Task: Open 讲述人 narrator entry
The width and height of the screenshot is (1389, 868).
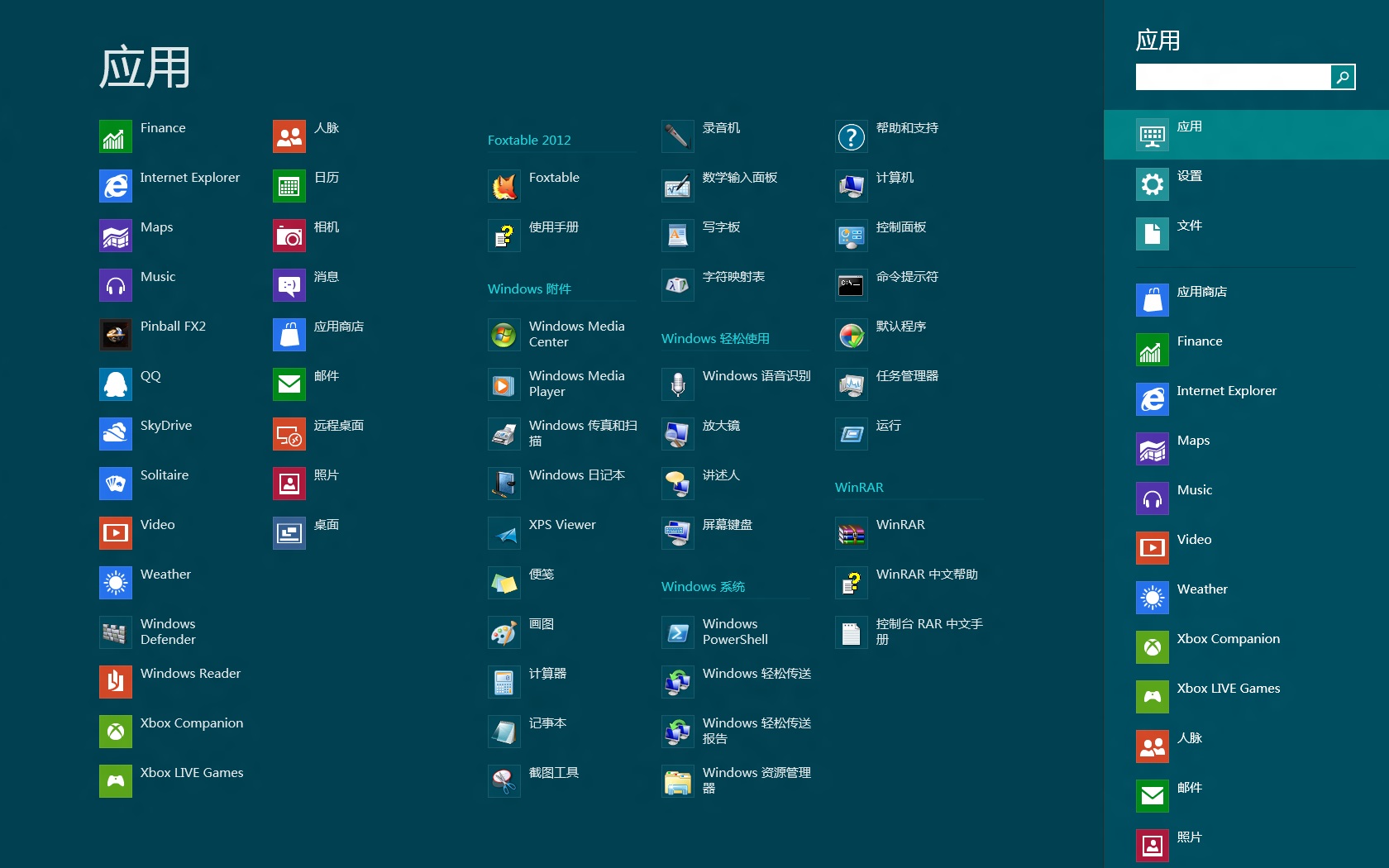Action: pos(701,484)
